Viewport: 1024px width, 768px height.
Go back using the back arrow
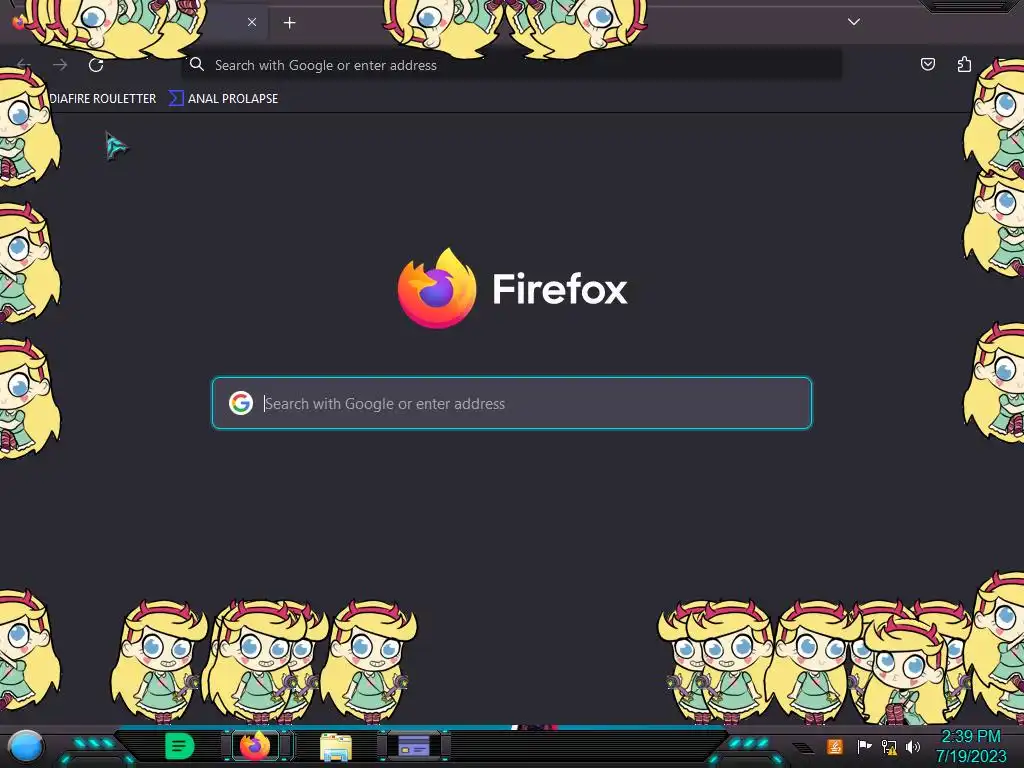(24, 65)
